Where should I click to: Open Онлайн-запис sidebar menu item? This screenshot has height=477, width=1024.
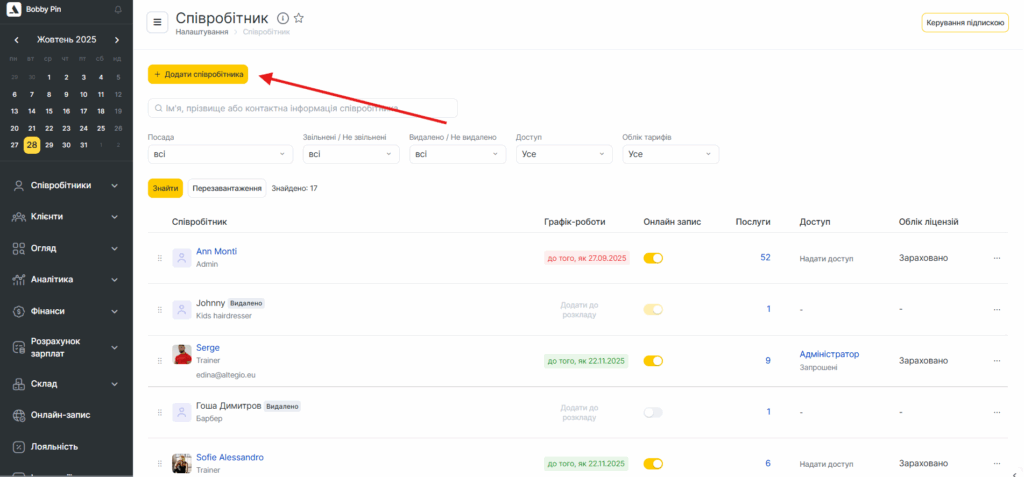click(66, 415)
